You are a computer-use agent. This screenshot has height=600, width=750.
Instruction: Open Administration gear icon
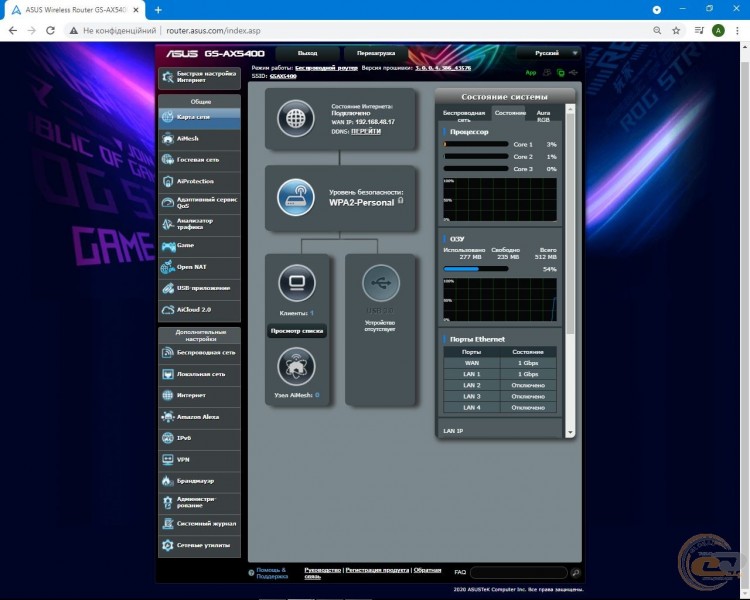167,502
